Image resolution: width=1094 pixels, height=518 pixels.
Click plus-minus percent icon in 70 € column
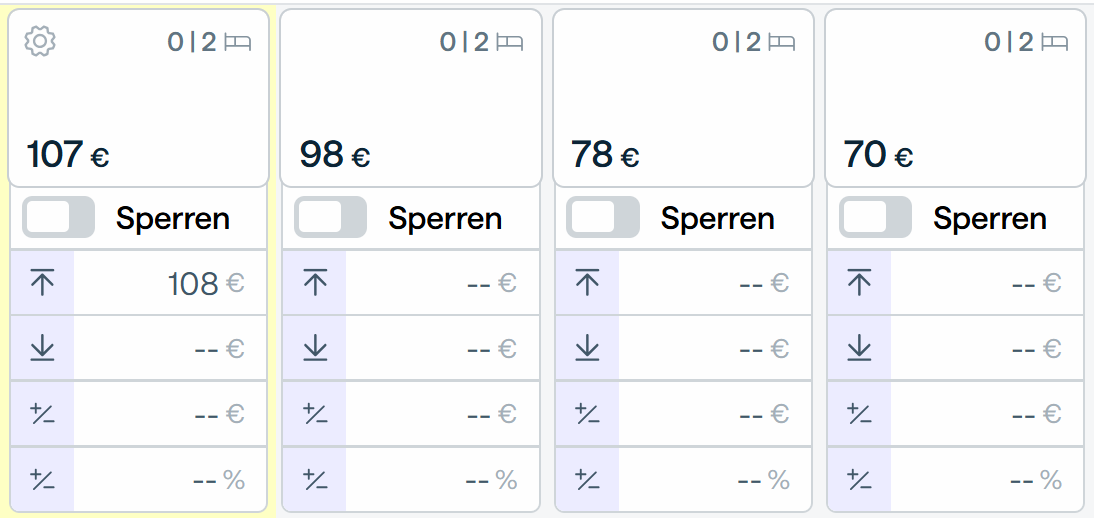tap(860, 480)
